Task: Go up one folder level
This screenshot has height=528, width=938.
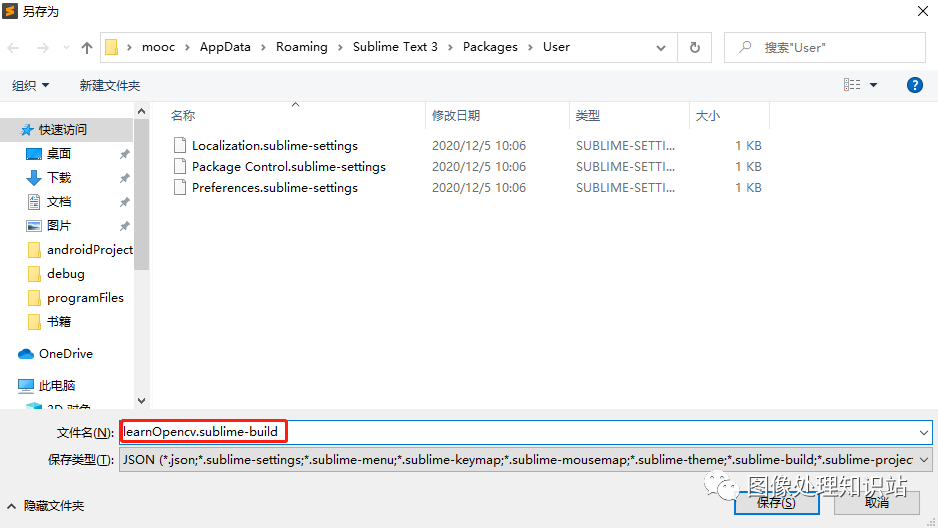Action: (x=87, y=48)
